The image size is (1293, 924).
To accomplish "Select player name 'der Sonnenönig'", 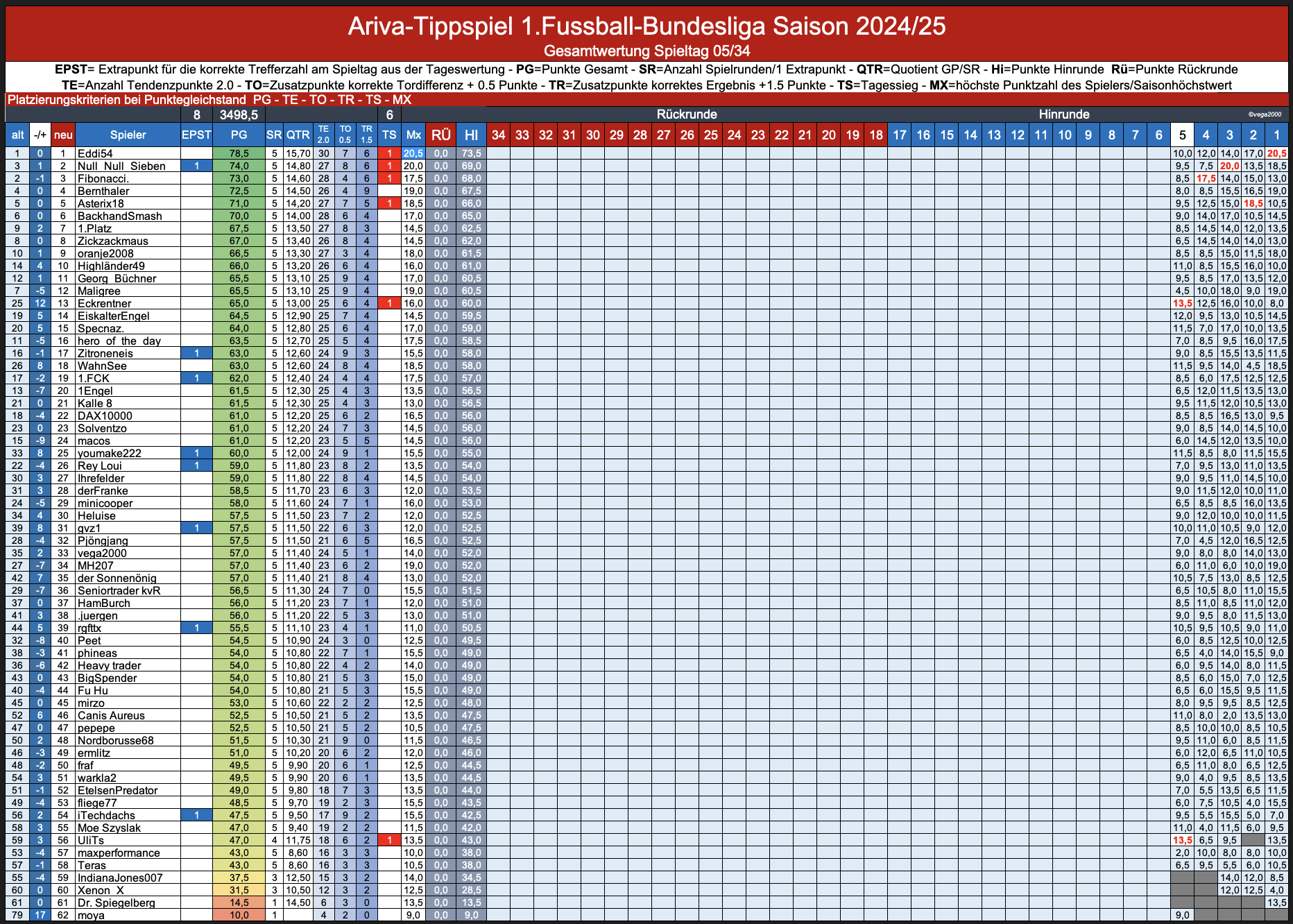I will click(x=117, y=578).
